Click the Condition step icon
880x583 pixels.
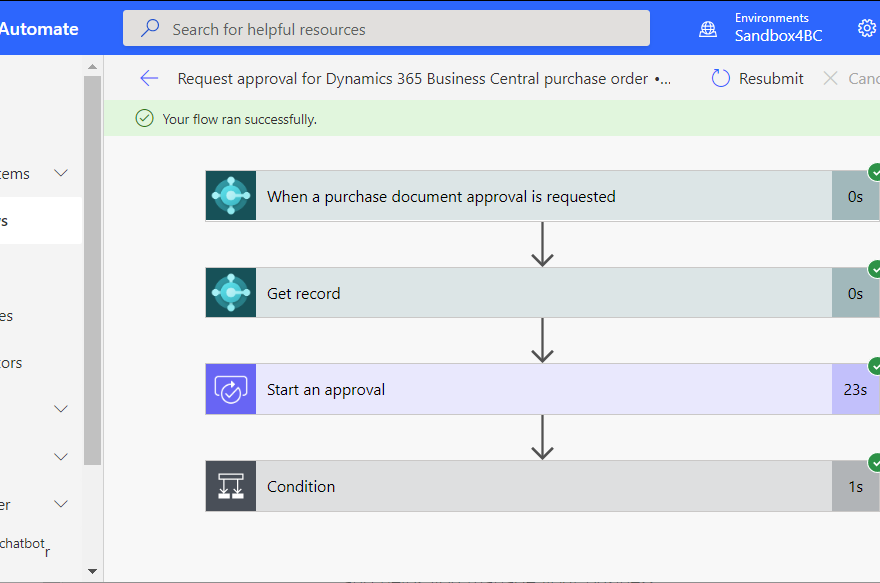pos(231,486)
